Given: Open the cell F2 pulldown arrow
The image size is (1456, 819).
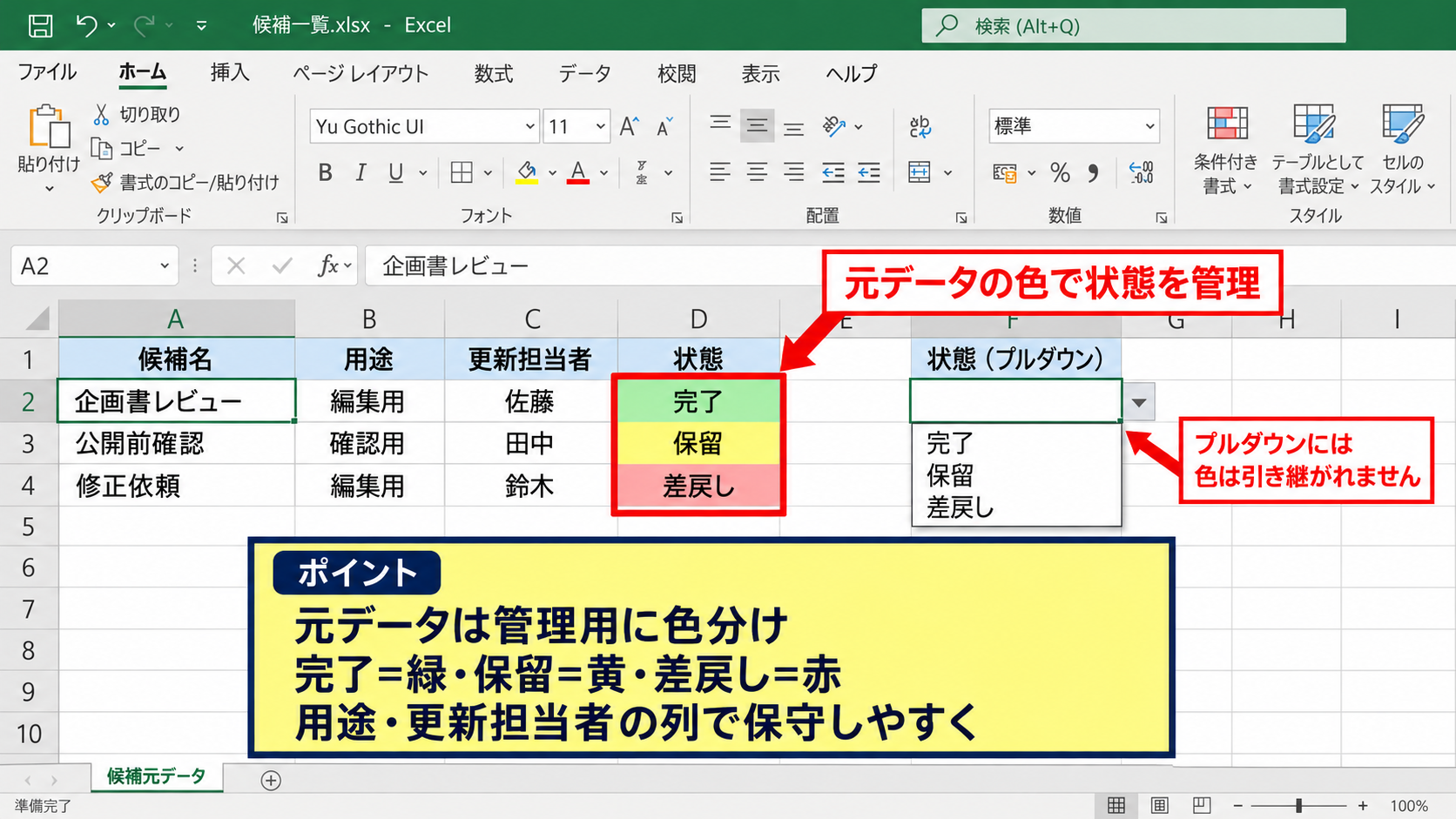Looking at the screenshot, I should (x=1139, y=402).
